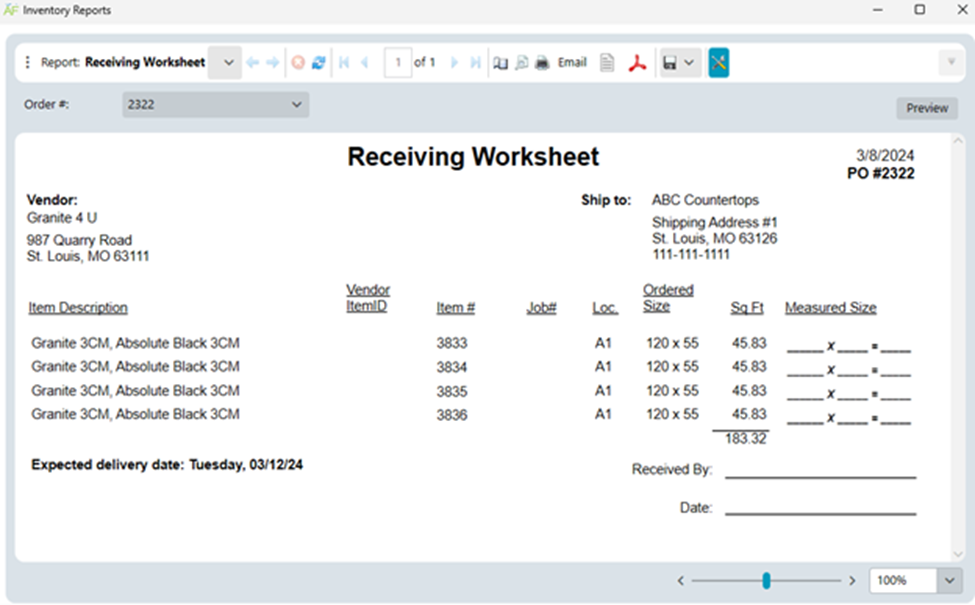Image resolution: width=975 pixels, height=605 pixels.
Task: Click the plain document page icon
Action: [x=607, y=62]
